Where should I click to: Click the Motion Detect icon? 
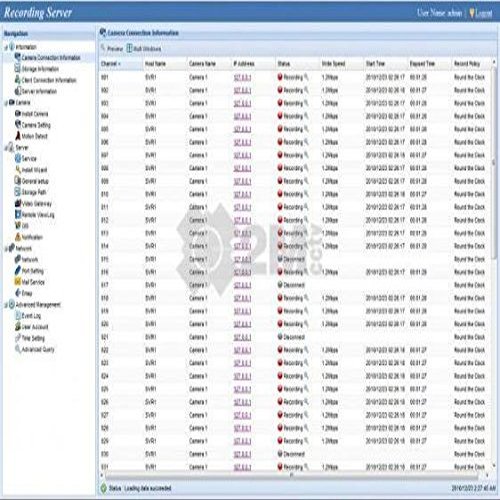tap(18, 136)
